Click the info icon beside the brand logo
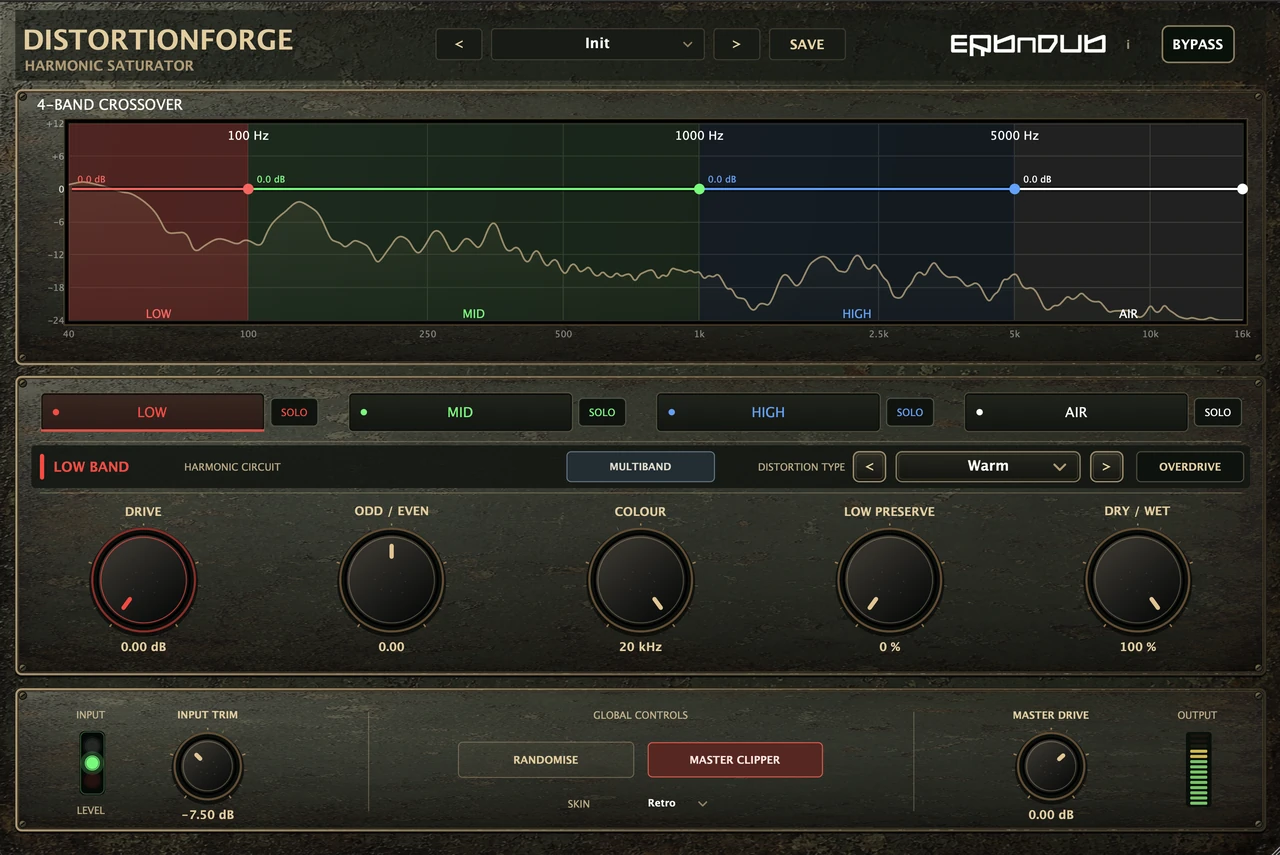 click(1128, 45)
